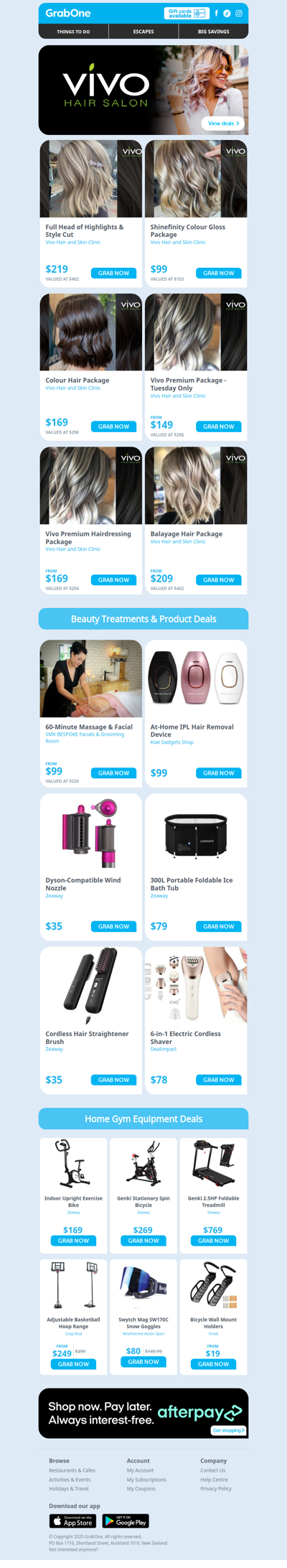Image resolution: width=287 pixels, height=1568 pixels.
Task: Open the Balayage Hair Package photo
Action: coord(196,486)
